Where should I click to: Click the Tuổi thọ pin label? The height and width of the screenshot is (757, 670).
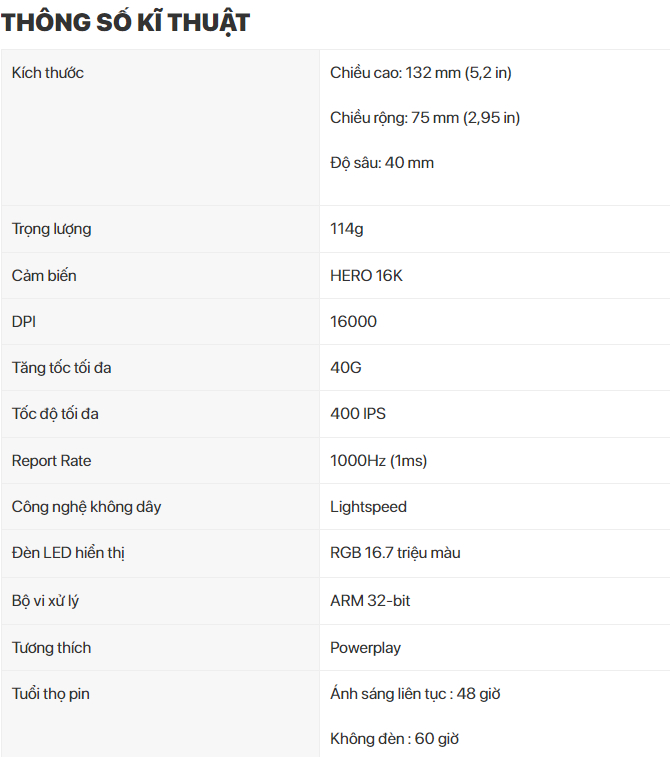(51, 693)
